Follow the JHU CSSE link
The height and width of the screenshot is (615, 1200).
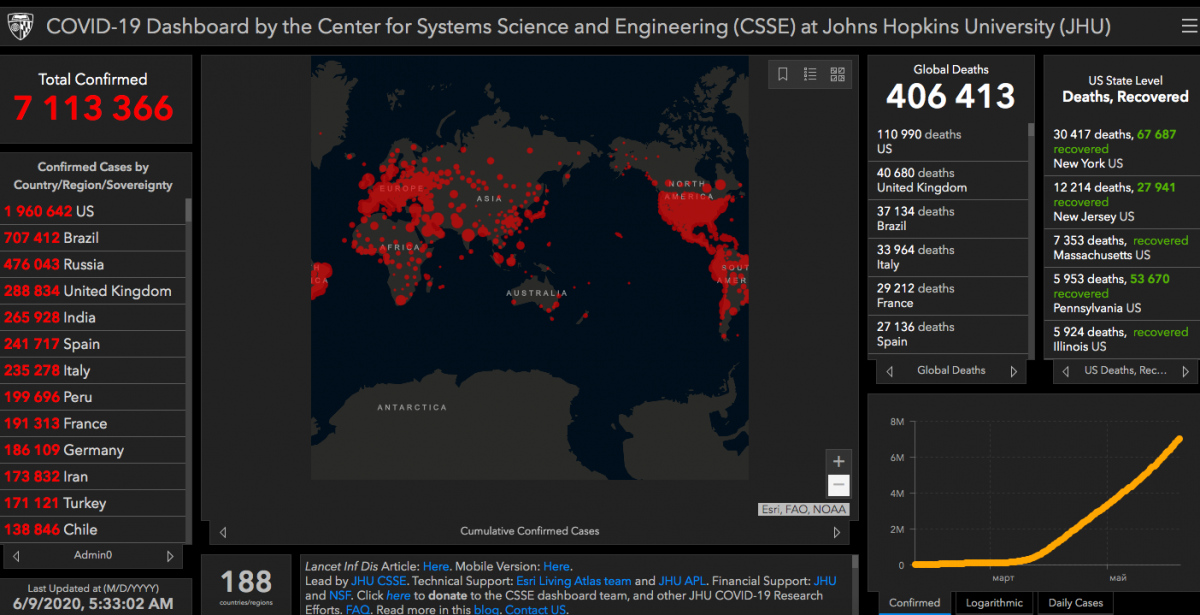coord(379,581)
